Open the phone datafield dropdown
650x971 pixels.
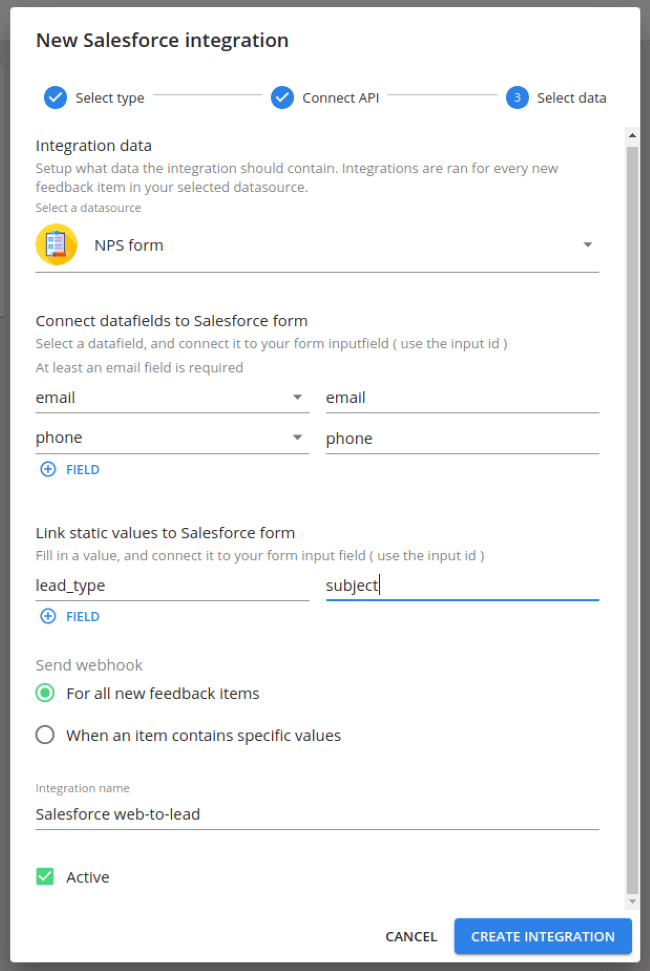click(297, 437)
